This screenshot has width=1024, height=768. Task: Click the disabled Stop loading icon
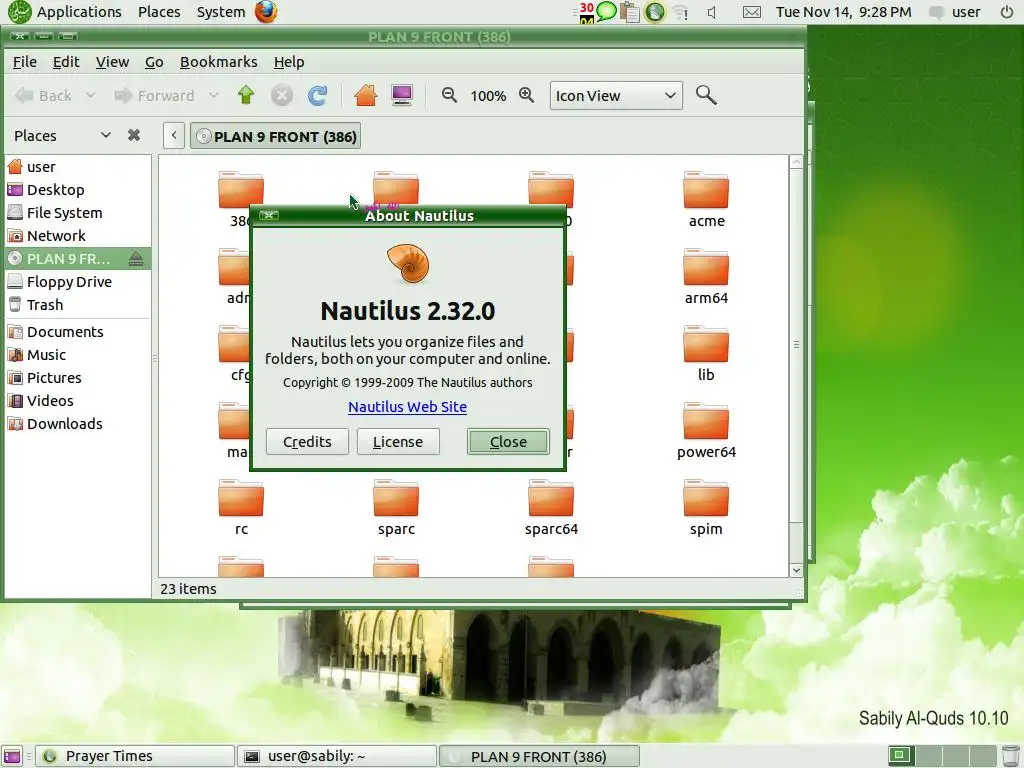[281, 95]
